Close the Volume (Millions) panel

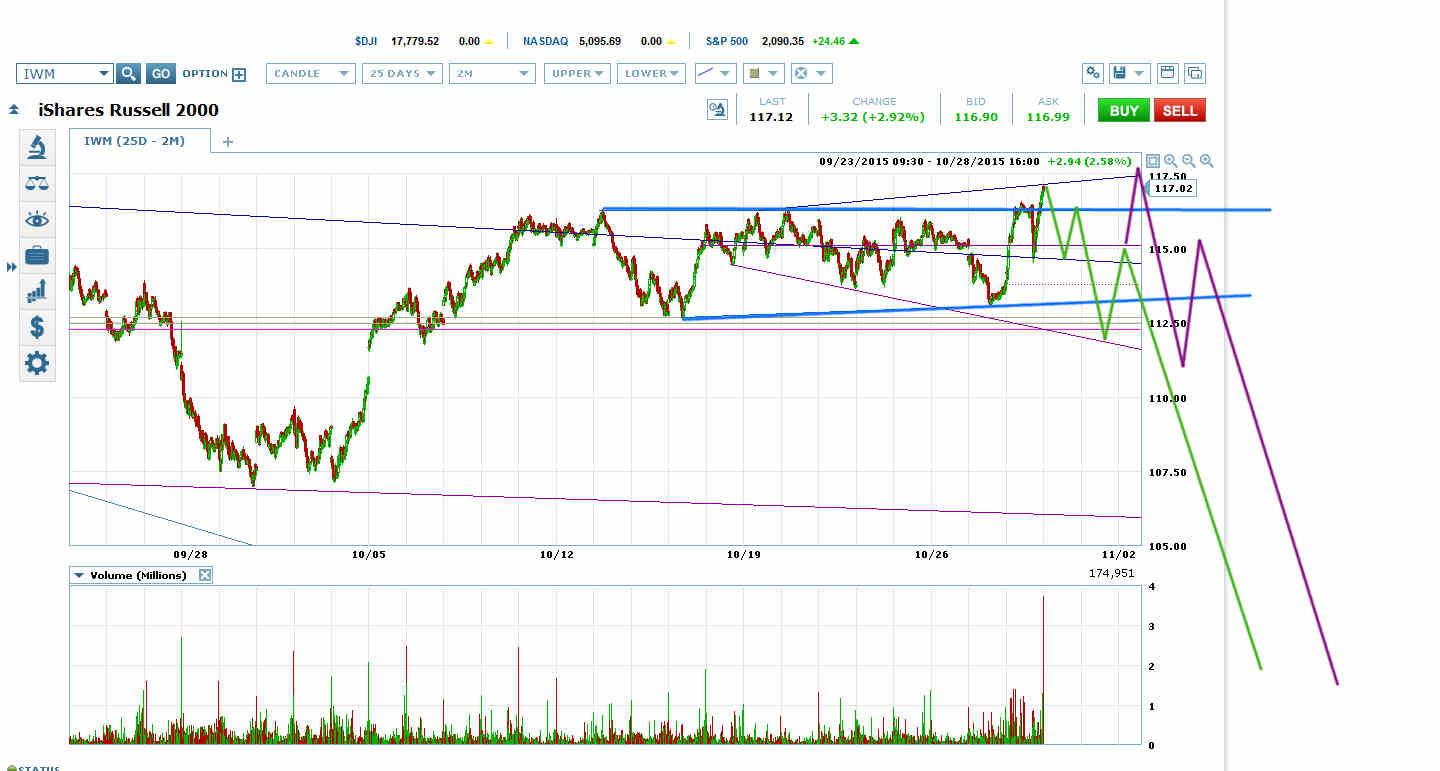tap(205, 575)
